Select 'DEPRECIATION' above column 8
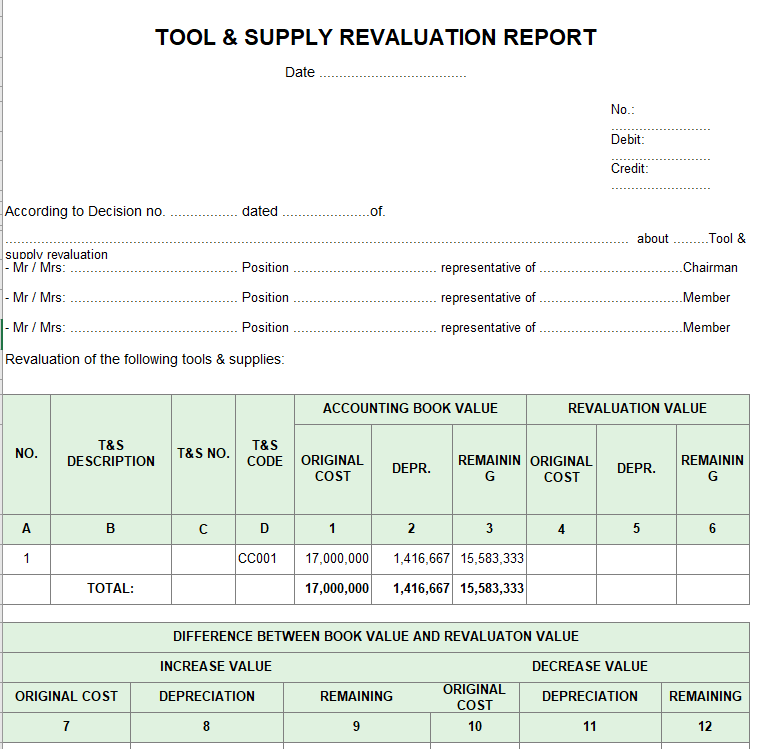 pos(207,697)
